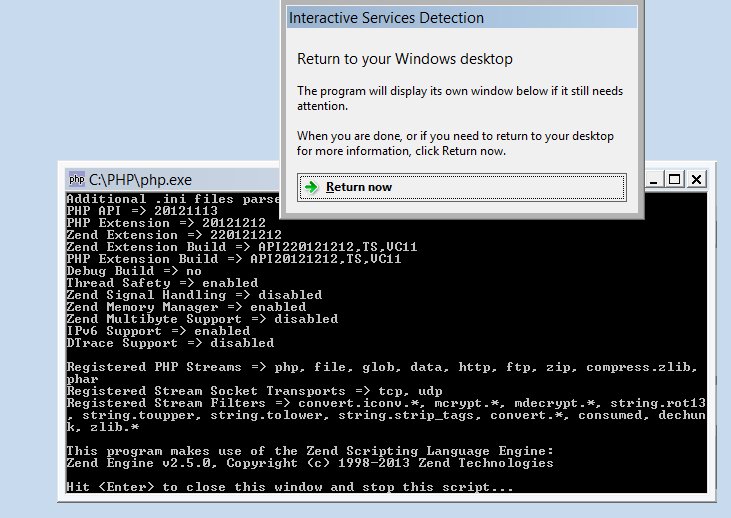Click the Interactive Services Detection title bar
The height and width of the screenshot is (518, 731).
(x=462, y=18)
